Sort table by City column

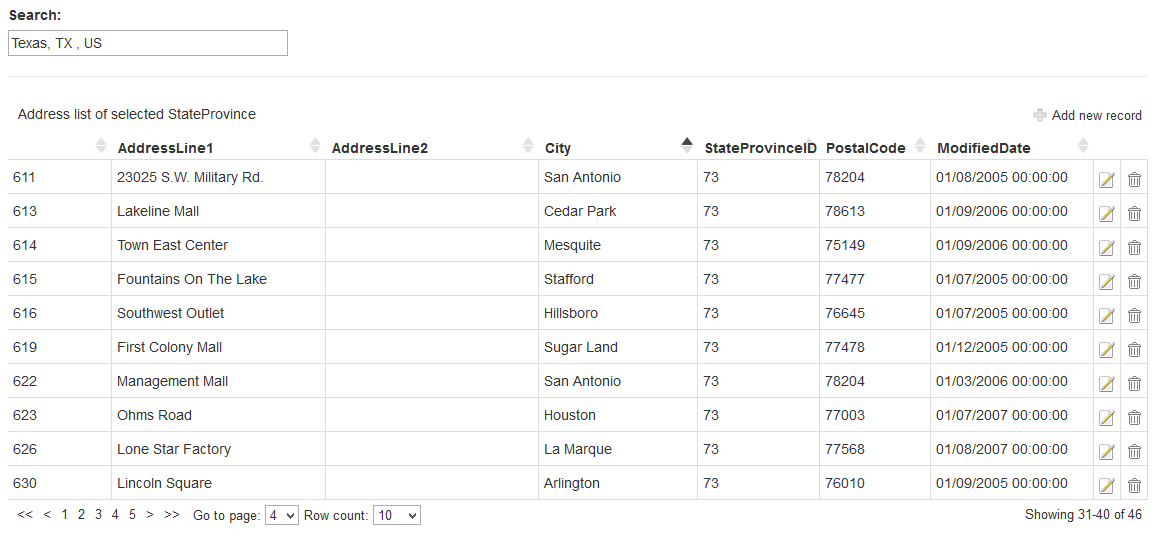coord(558,148)
